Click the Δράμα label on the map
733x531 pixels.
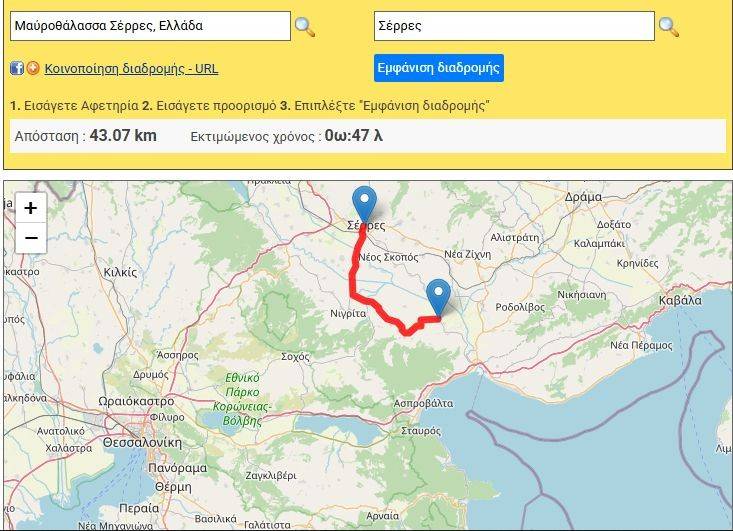583,197
